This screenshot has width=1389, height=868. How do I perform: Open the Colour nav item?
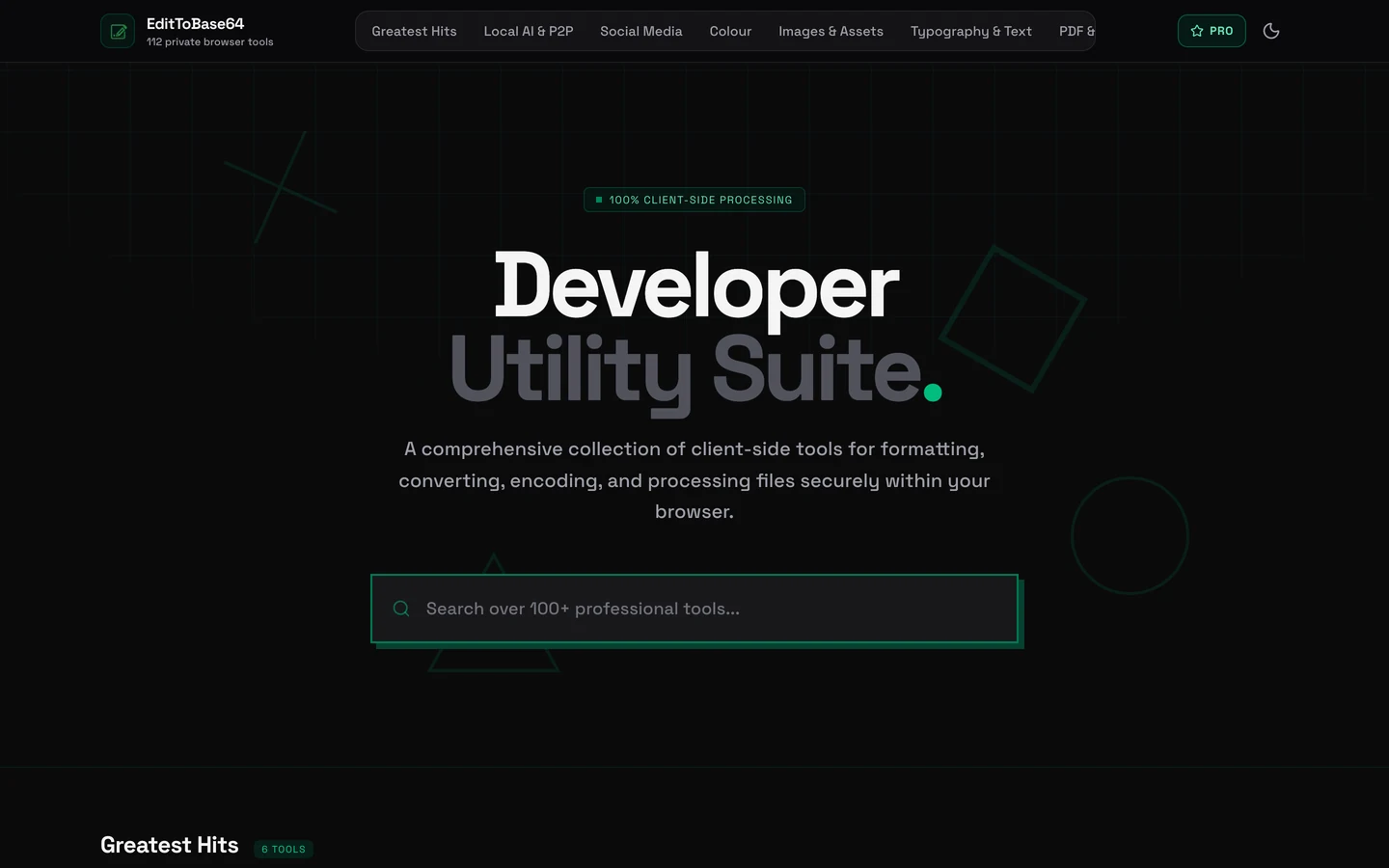coord(730,31)
